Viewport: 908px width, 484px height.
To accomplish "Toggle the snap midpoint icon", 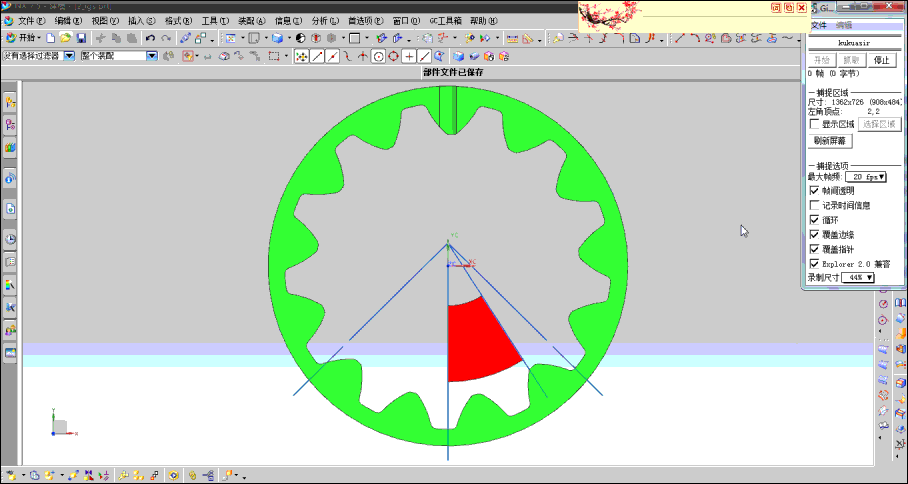I will [332, 56].
